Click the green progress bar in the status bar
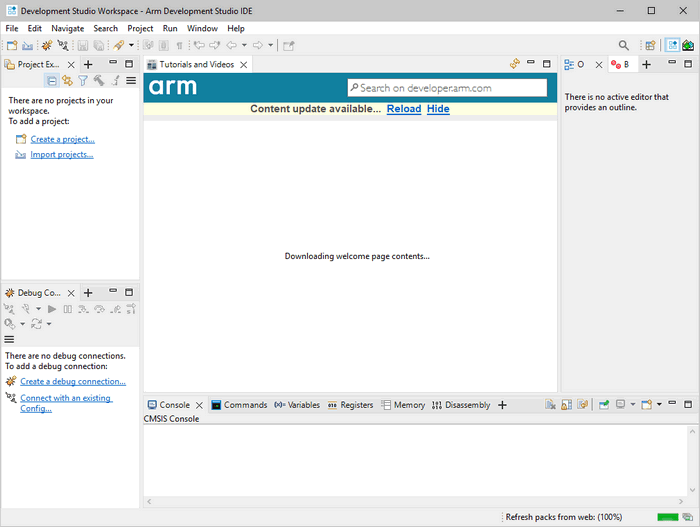Screen dimensions: 700x527 coord(668,517)
